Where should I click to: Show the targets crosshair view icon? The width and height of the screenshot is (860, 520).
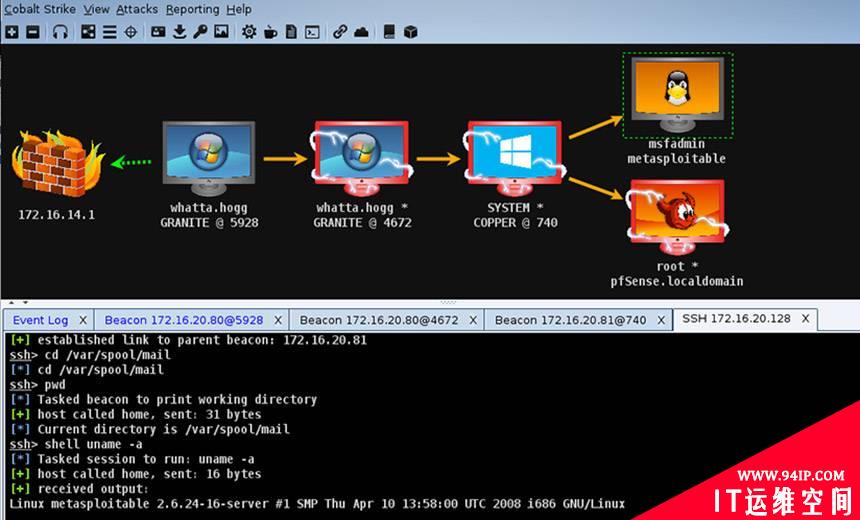131,32
